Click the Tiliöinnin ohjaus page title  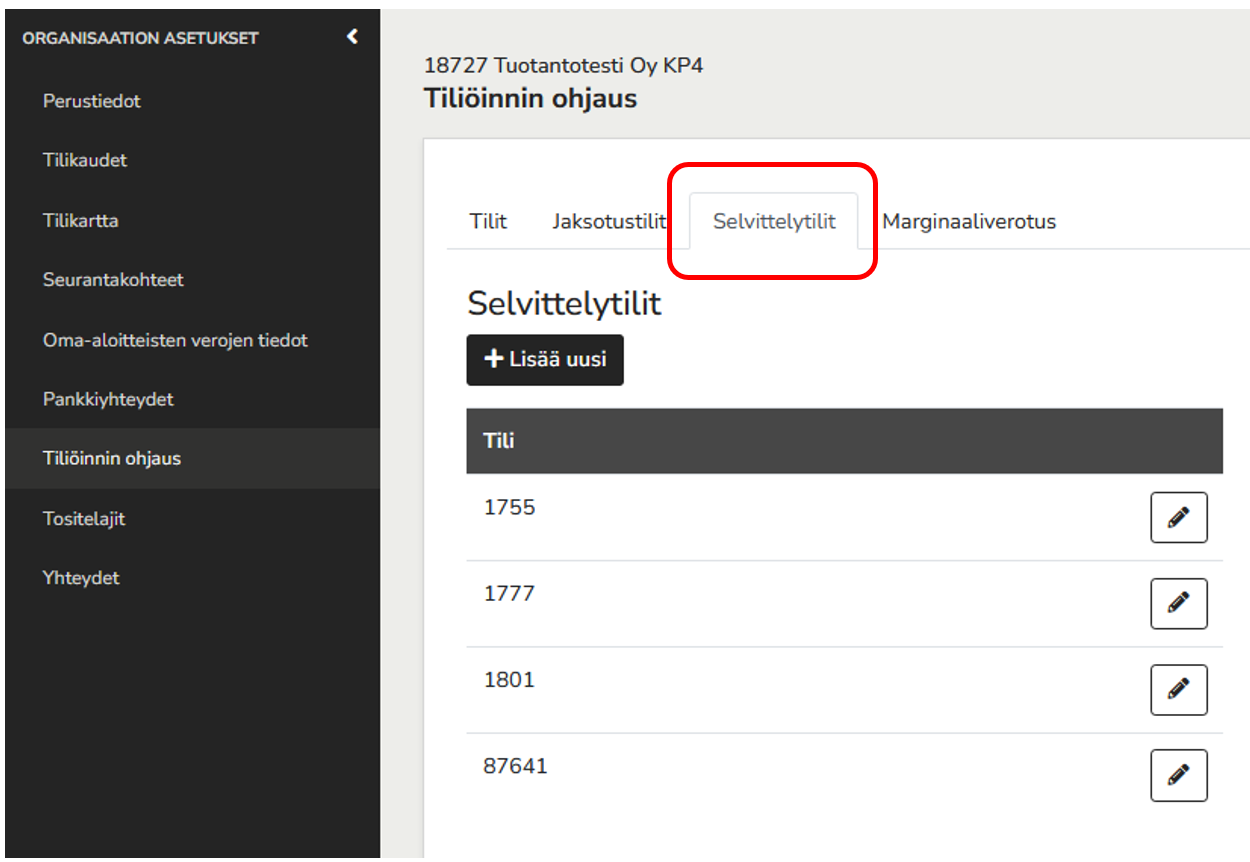[530, 99]
